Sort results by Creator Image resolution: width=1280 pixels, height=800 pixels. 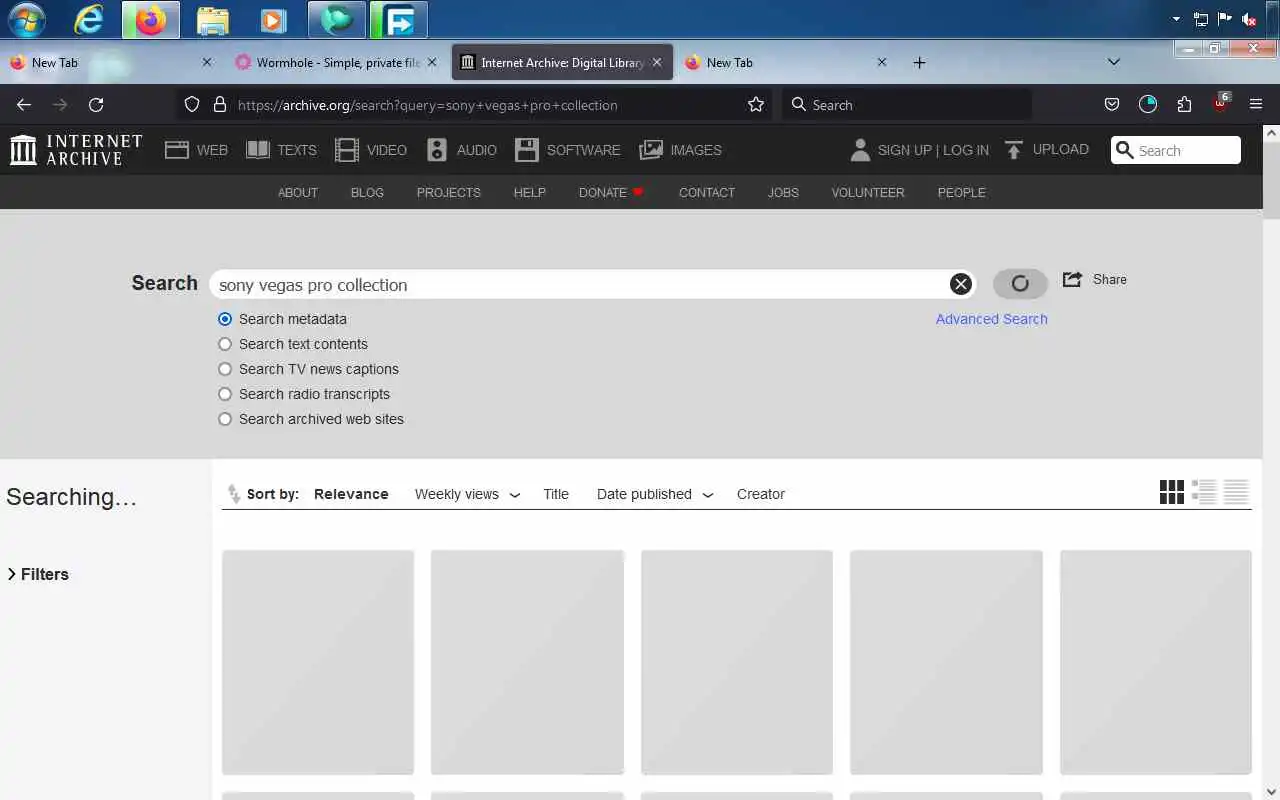761,494
